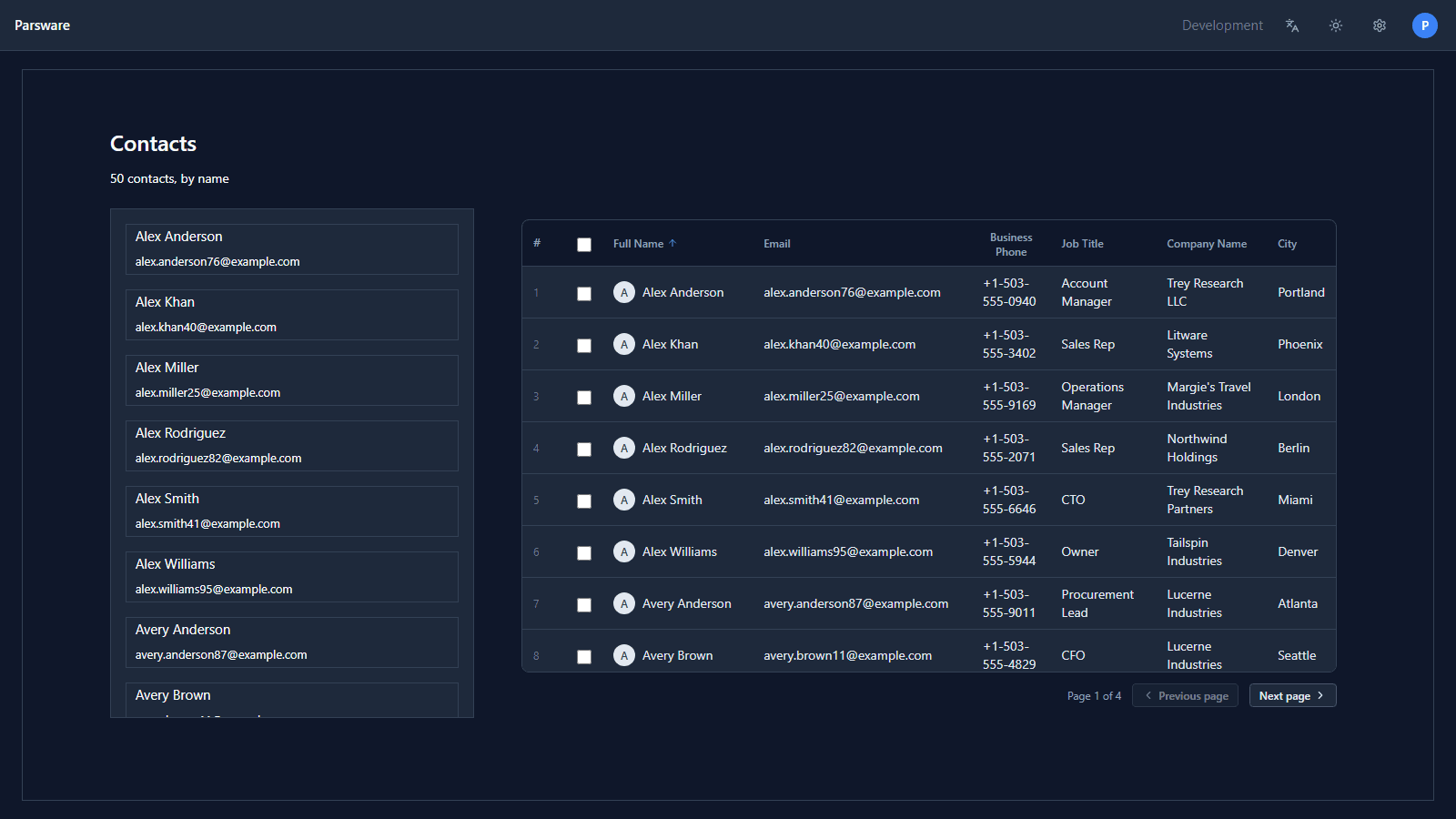Click the avatar icon for Alex Miller
The width and height of the screenshot is (1456, 819).
coord(624,396)
